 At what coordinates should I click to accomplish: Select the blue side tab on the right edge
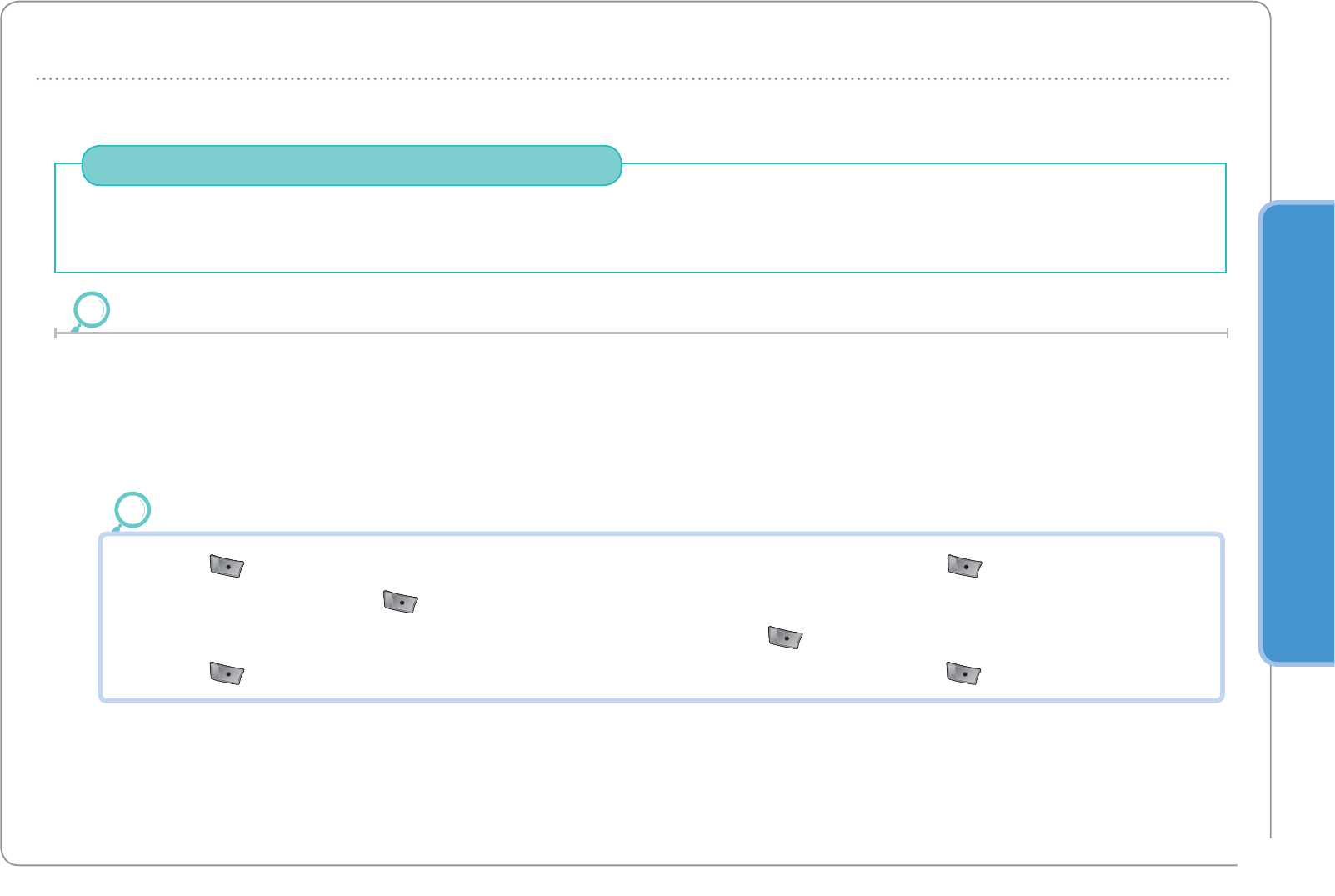click(x=1298, y=433)
